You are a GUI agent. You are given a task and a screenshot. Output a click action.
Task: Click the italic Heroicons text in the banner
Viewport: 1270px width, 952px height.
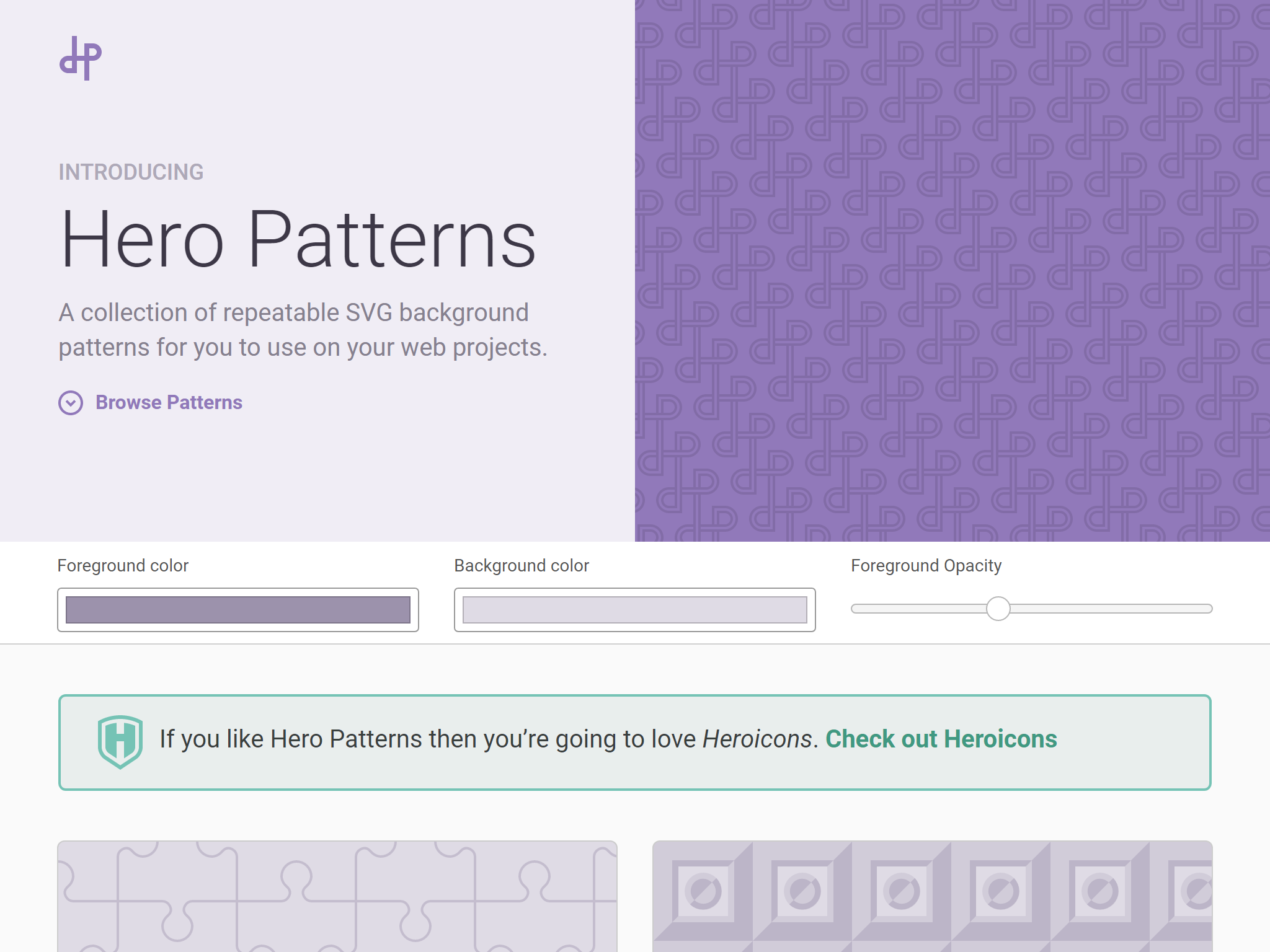pos(758,738)
